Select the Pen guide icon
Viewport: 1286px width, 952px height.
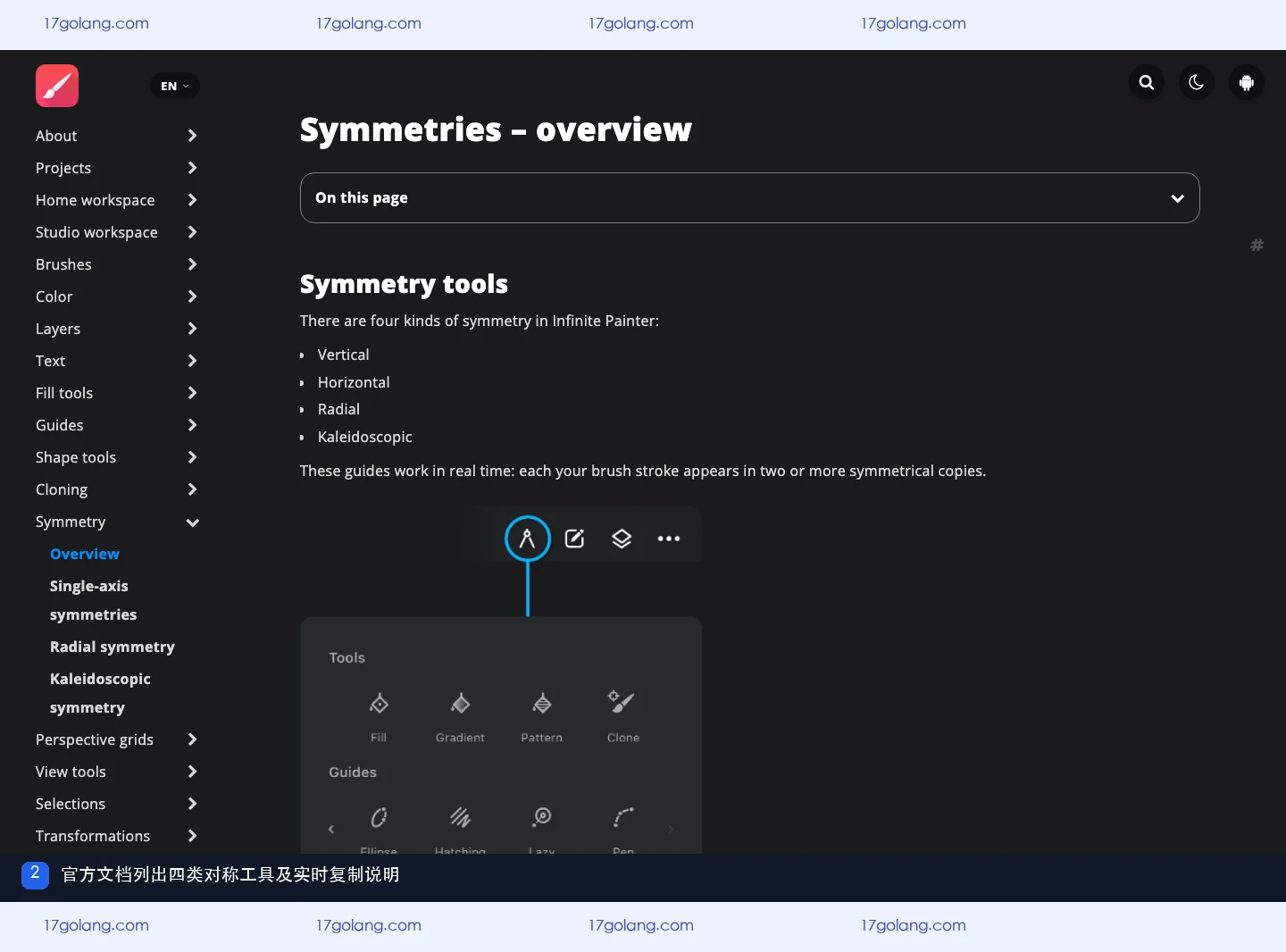tap(623, 817)
